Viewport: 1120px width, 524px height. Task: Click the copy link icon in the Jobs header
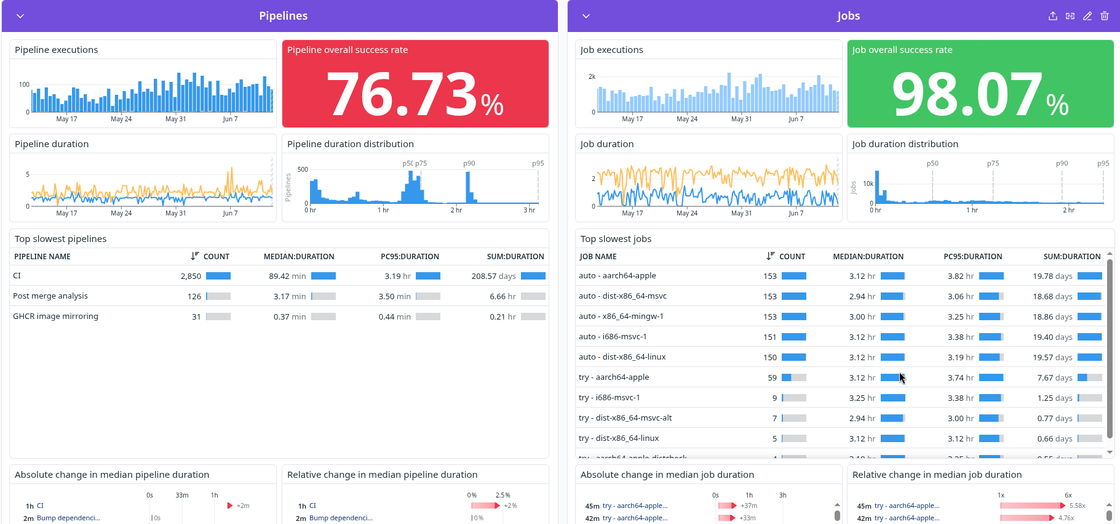pos(1070,16)
